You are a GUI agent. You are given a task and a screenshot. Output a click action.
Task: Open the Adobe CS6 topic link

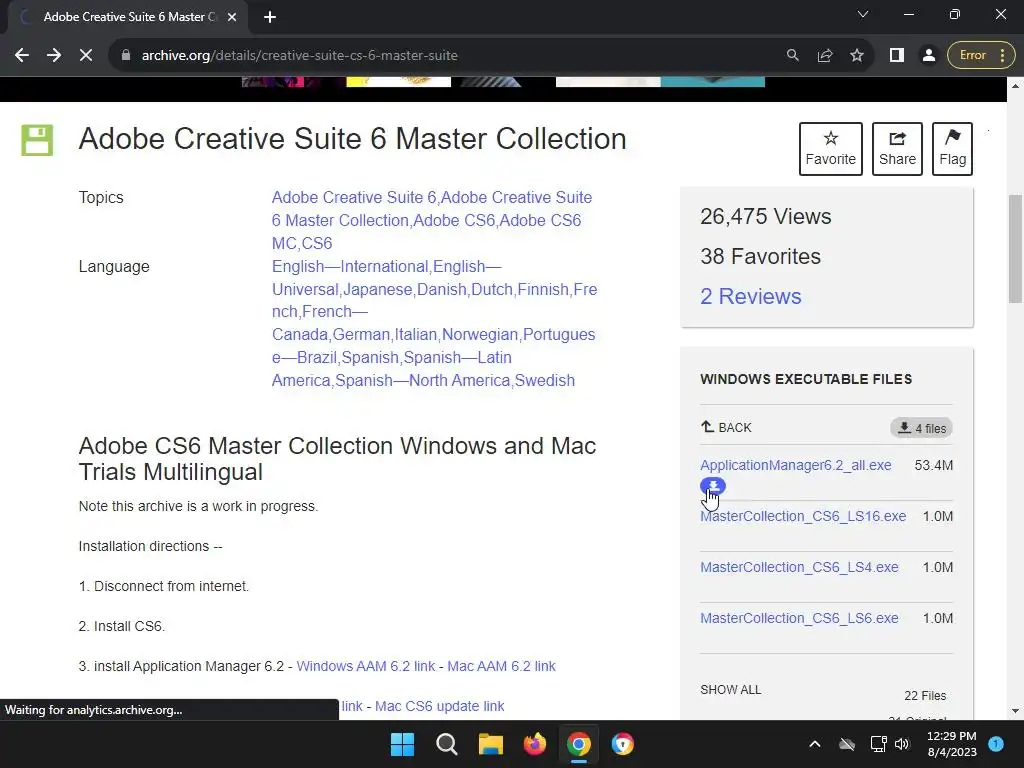click(455, 220)
